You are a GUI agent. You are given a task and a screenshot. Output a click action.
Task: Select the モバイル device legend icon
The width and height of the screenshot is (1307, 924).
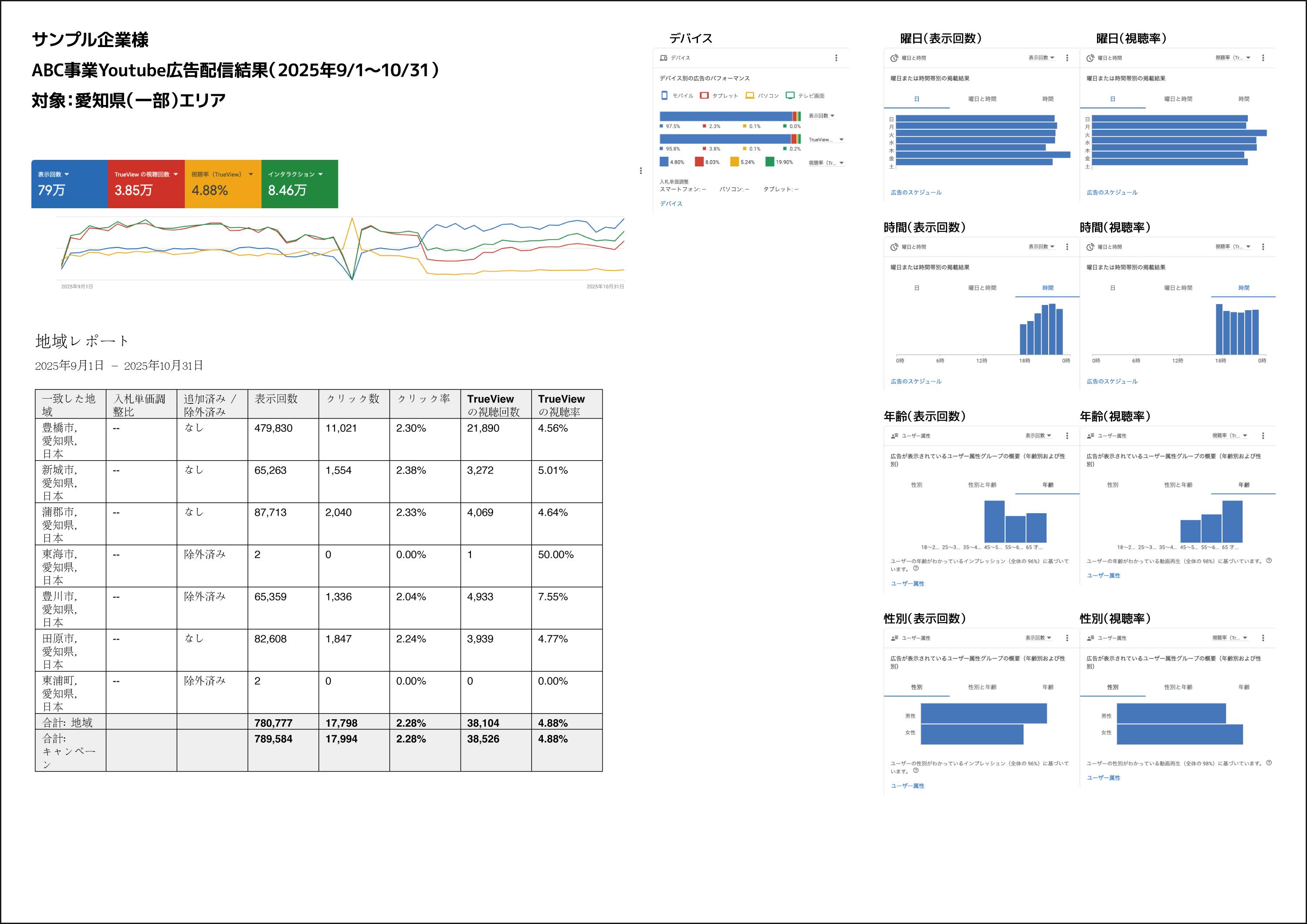point(664,96)
